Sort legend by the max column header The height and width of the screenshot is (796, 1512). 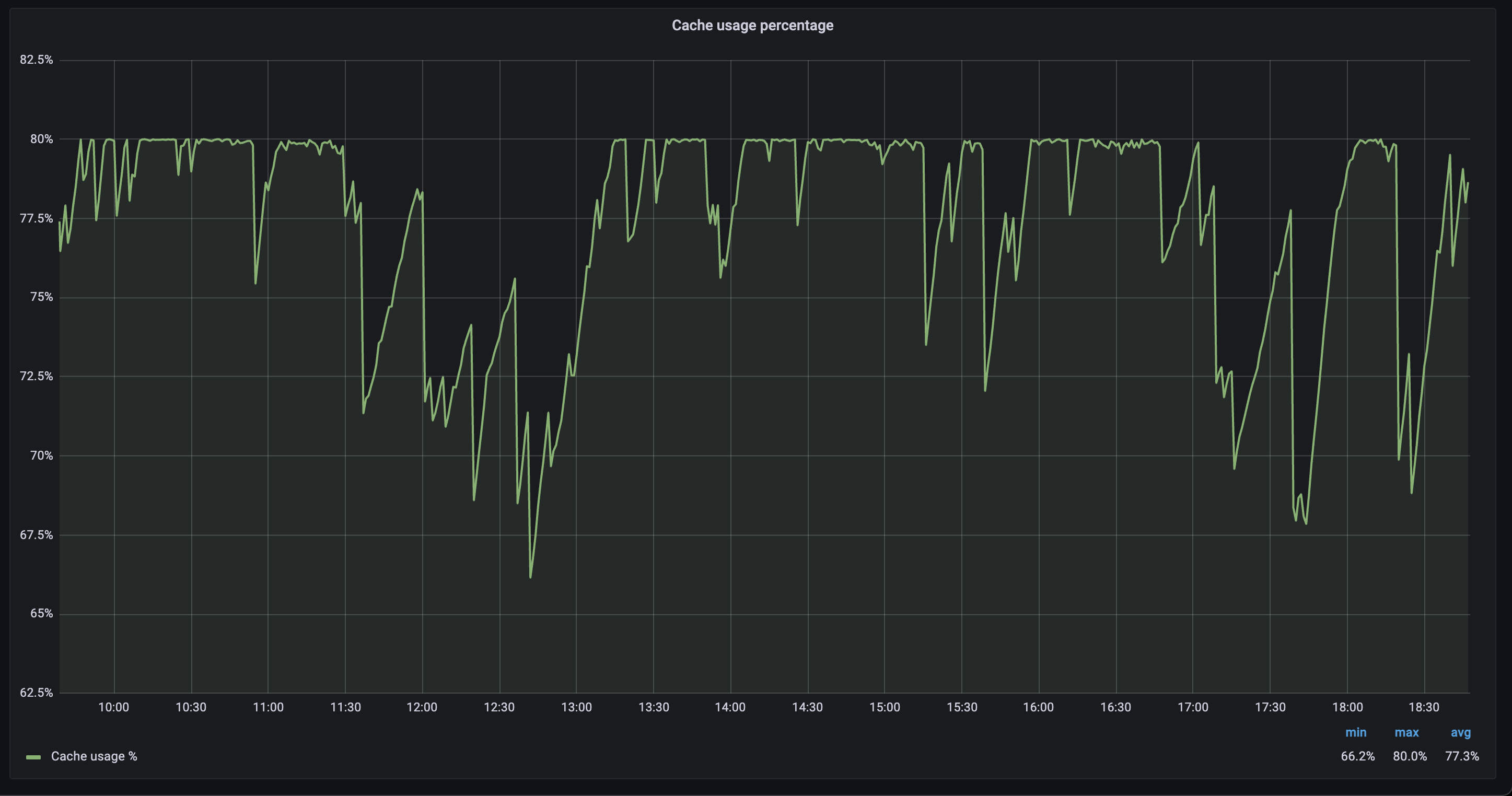click(1406, 732)
